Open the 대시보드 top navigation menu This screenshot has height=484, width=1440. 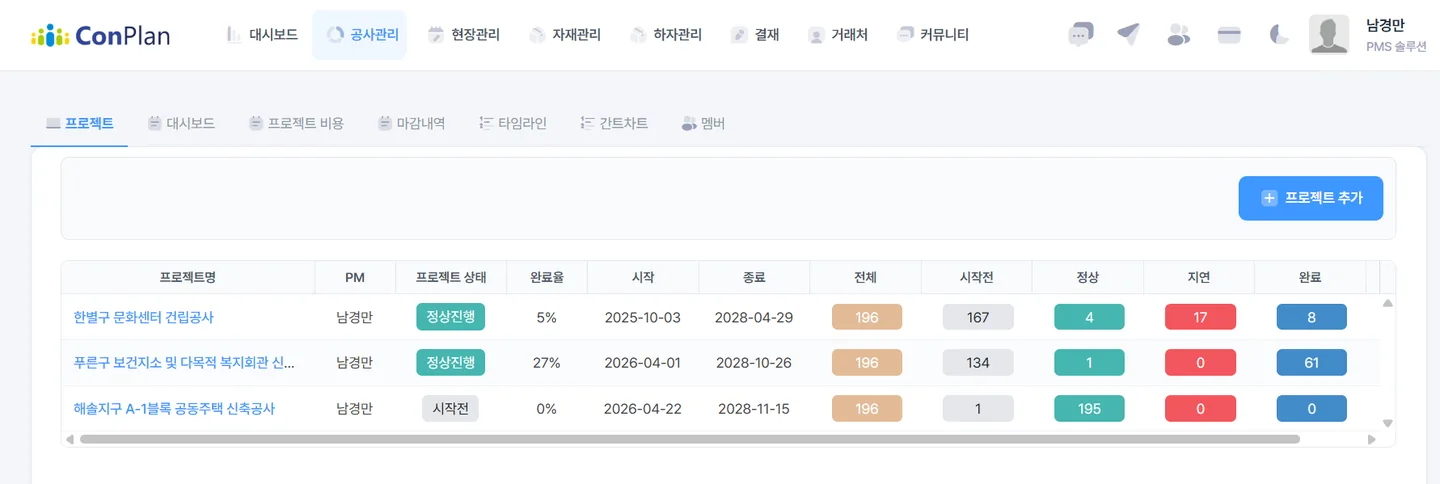(x=262, y=35)
